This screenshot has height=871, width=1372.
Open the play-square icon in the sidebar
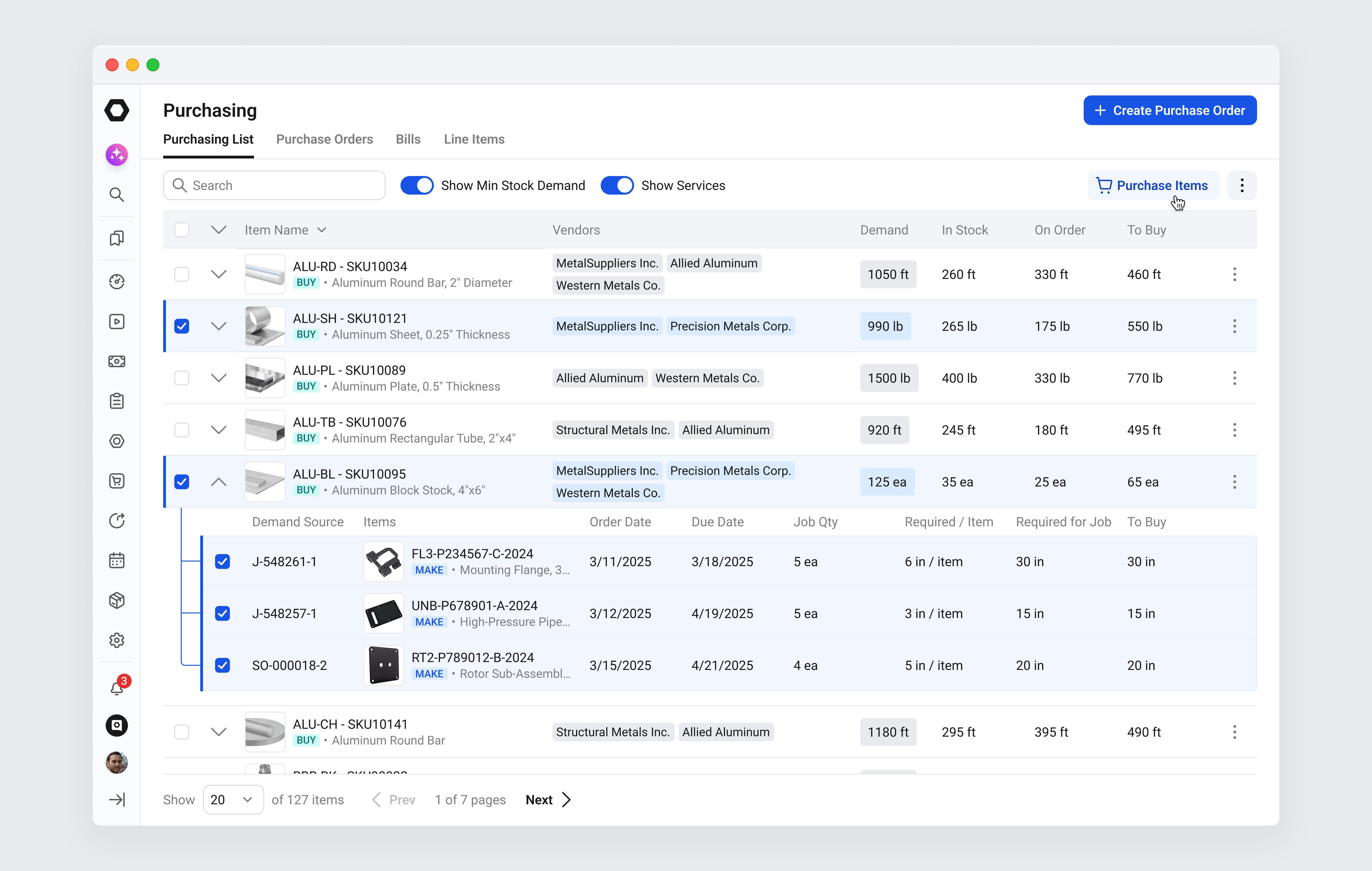117,321
